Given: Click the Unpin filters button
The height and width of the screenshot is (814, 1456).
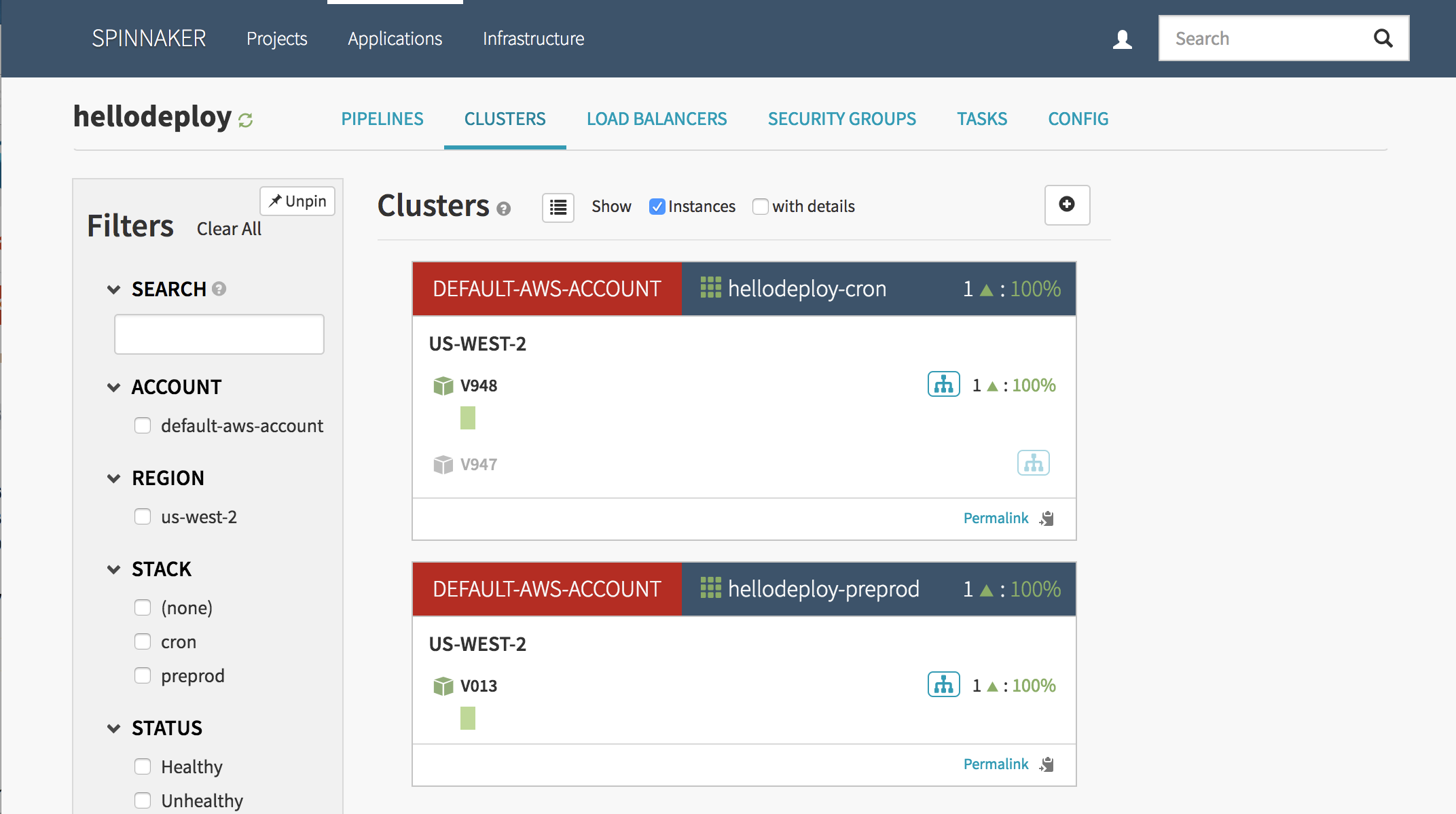Looking at the screenshot, I should [297, 201].
